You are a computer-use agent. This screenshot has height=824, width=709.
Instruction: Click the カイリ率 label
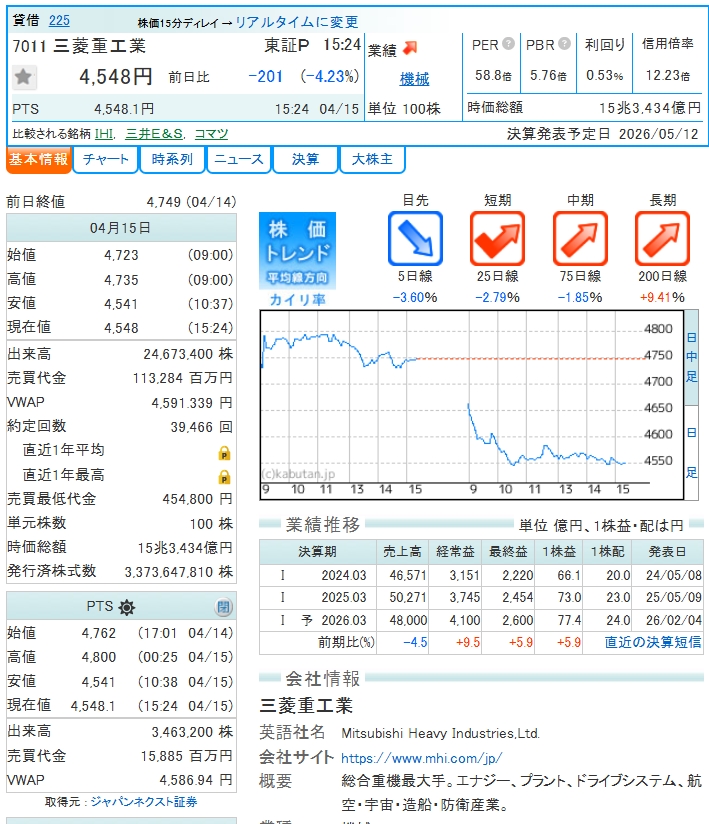click(297, 300)
